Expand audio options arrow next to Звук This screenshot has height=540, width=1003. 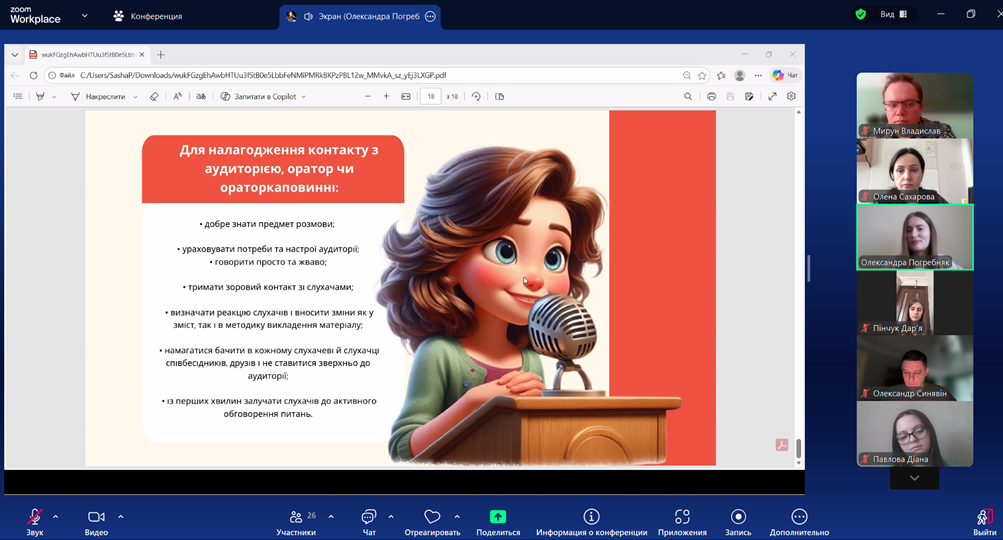pyautogui.click(x=55, y=517)
